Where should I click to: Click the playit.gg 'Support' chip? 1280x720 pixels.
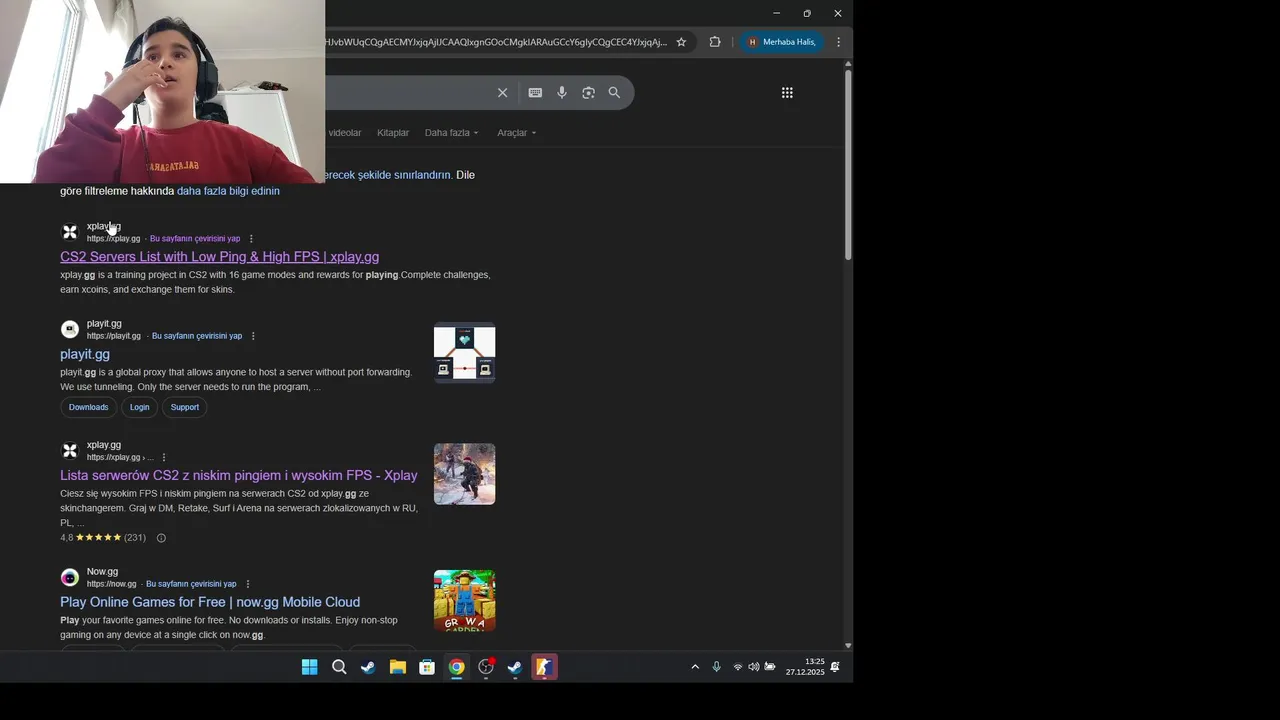pyautogui.click(x=185, y=407)
